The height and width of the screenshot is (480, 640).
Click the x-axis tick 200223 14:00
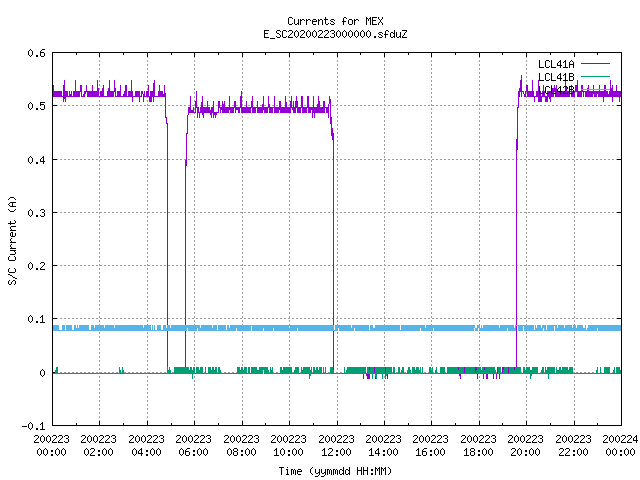(x=383, y=445)
